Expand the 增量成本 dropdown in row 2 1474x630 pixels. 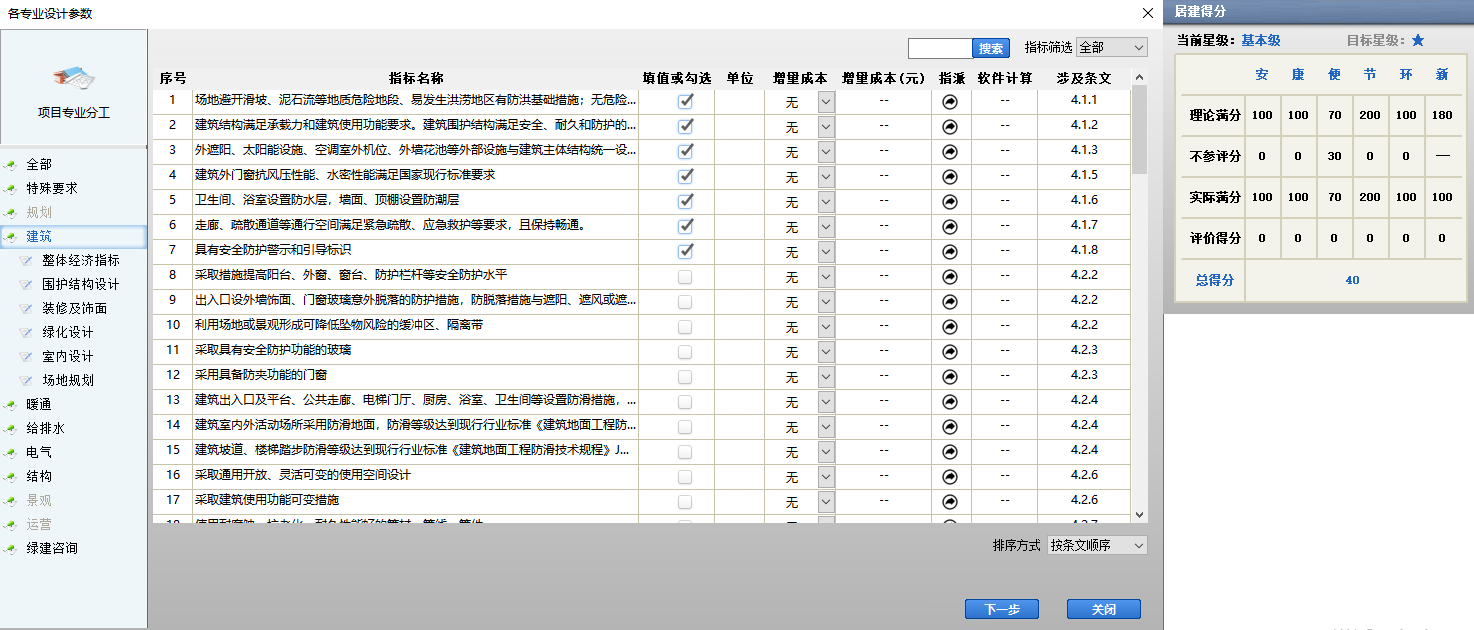click(x=826, y=126)
